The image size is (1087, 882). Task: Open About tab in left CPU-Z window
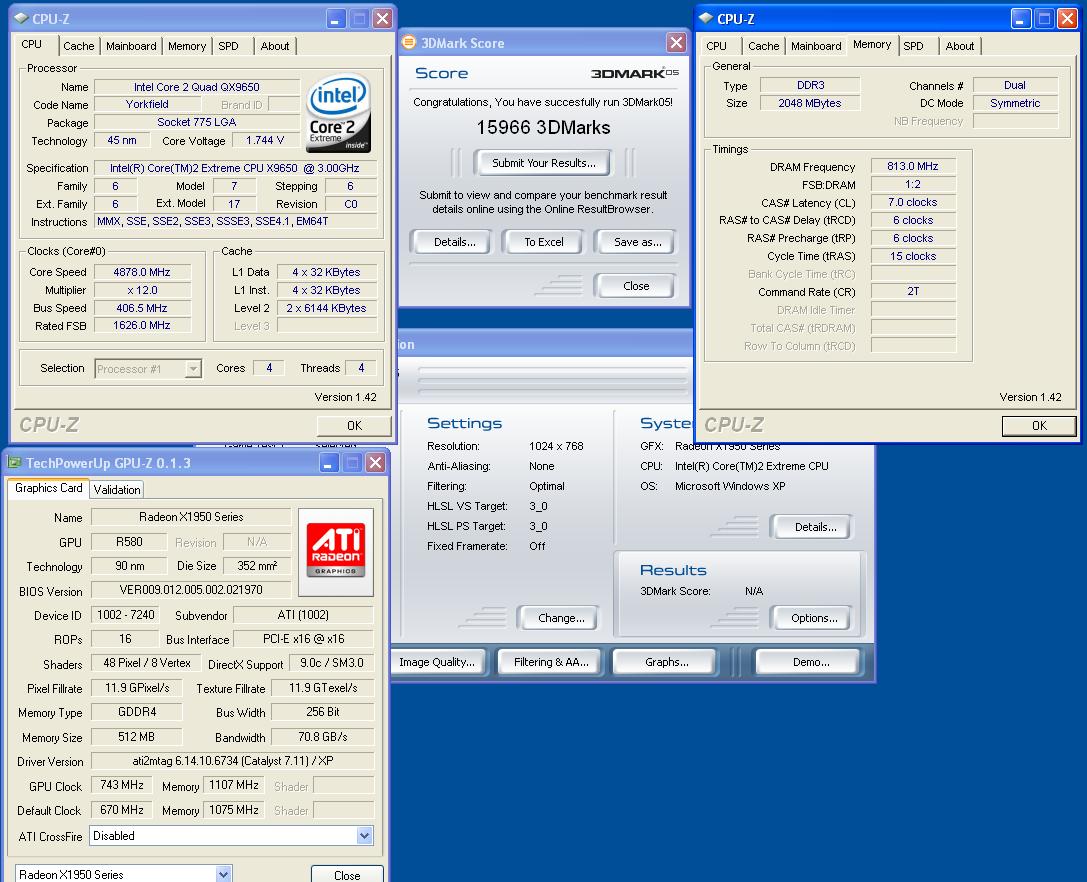point(275,46)
